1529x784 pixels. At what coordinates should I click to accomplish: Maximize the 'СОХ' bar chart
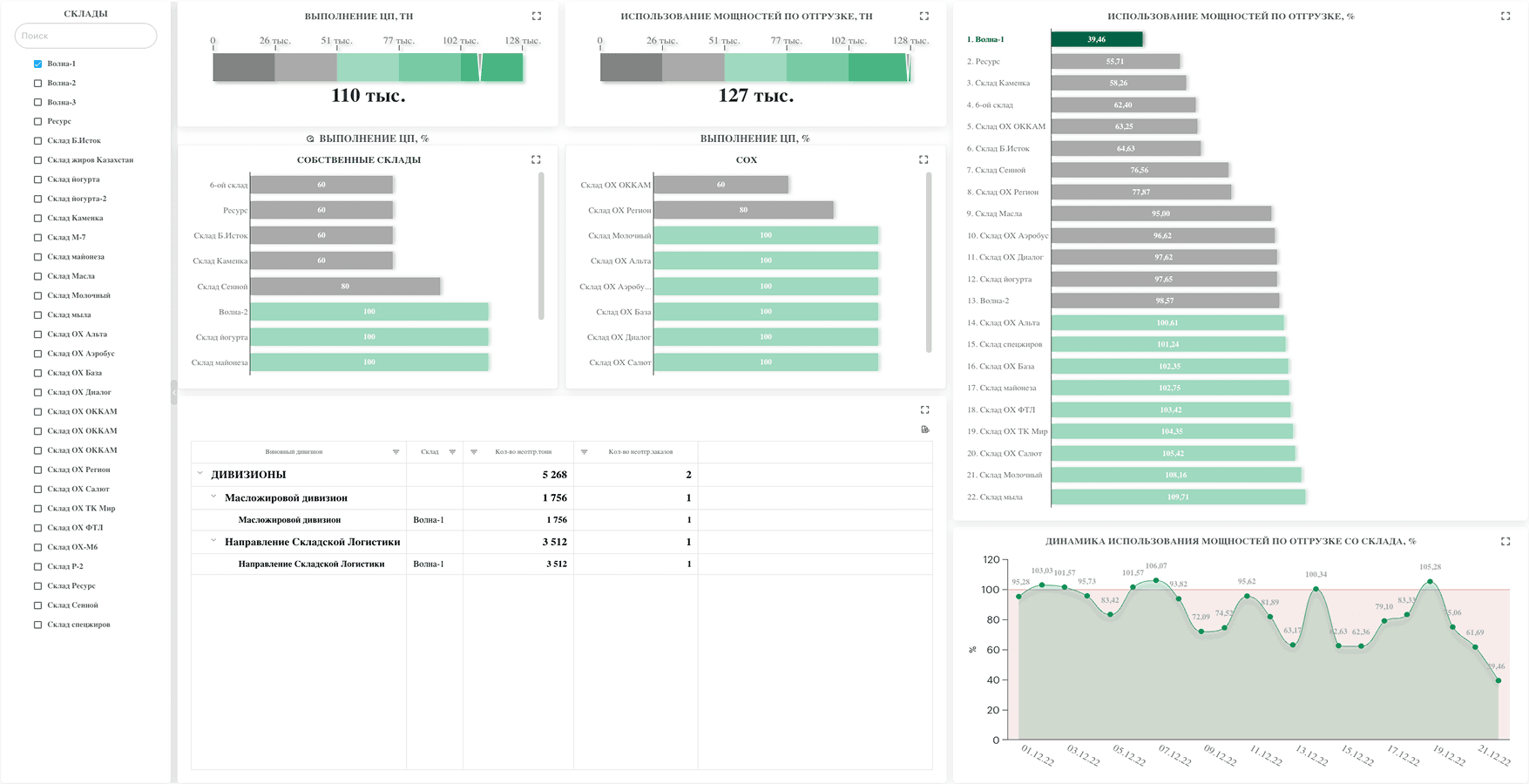(x=923, y=159)
